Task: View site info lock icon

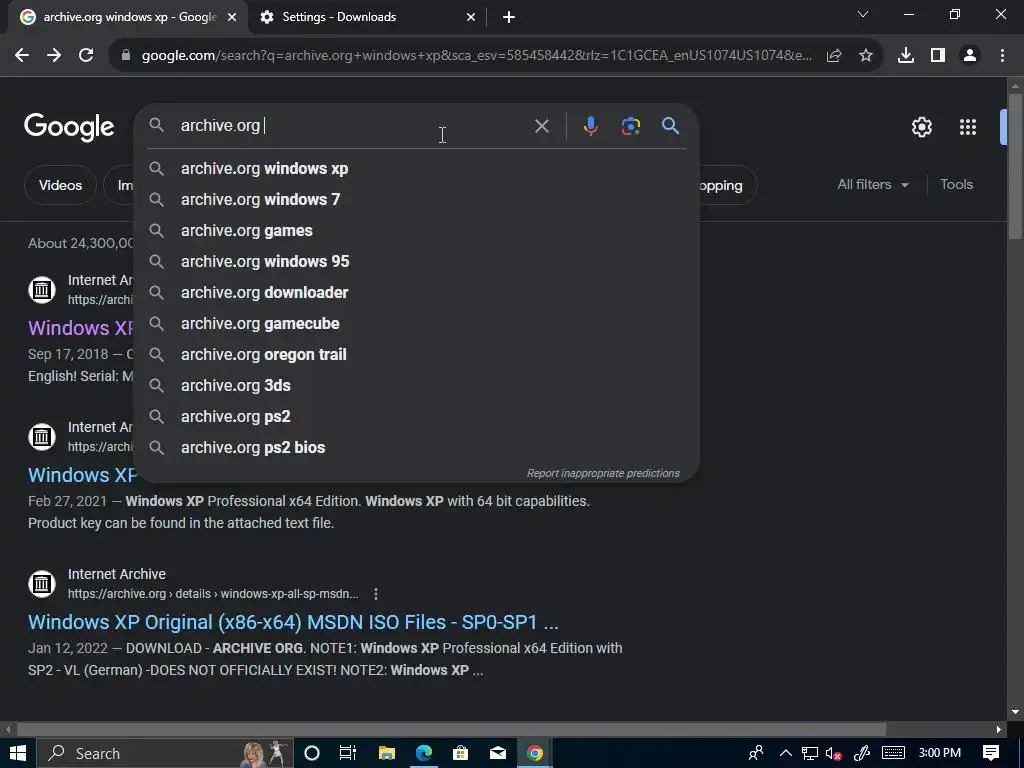Action: [126, 56]
